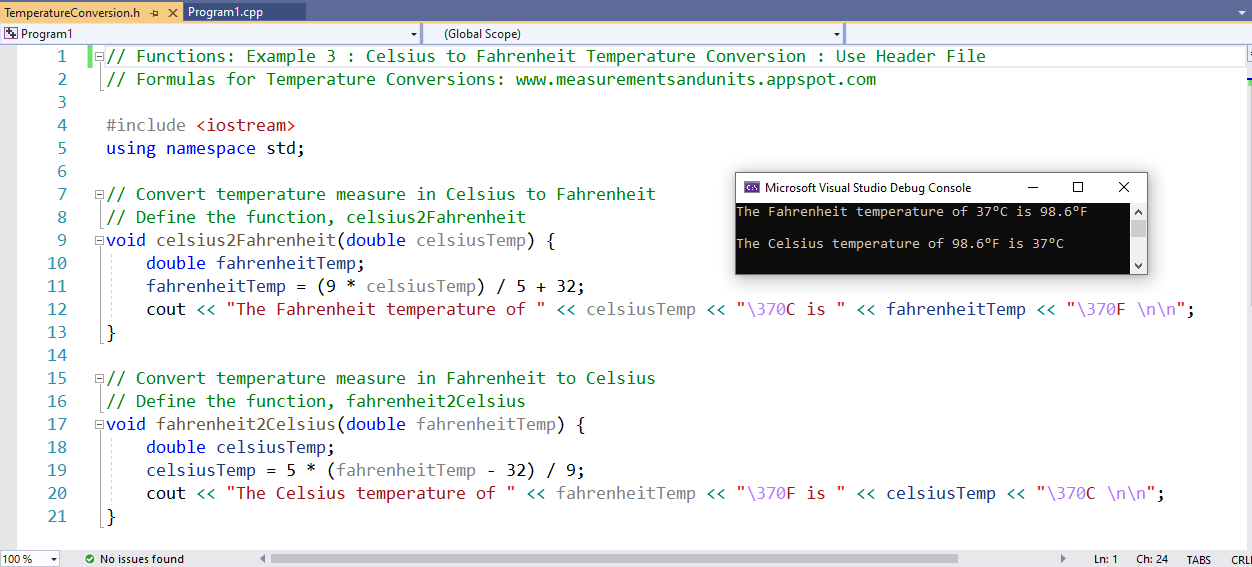Collapse the fahrenheit2Celsius function at line 17
Screen dimensions: 1252x567
(98, 425)
